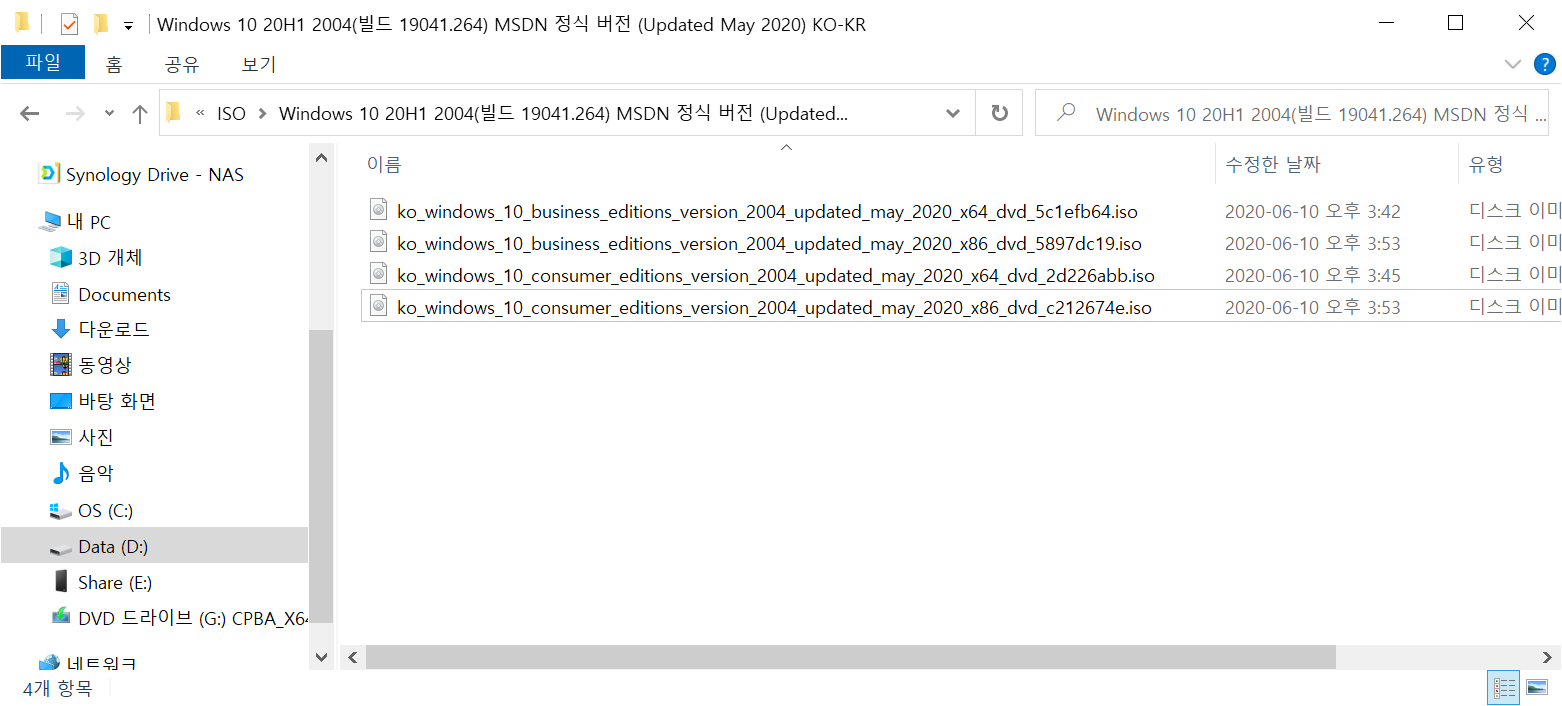Sort files by 수정한 날짜 column
This screenshot has width=1562, height=706.
(1272, 165)
